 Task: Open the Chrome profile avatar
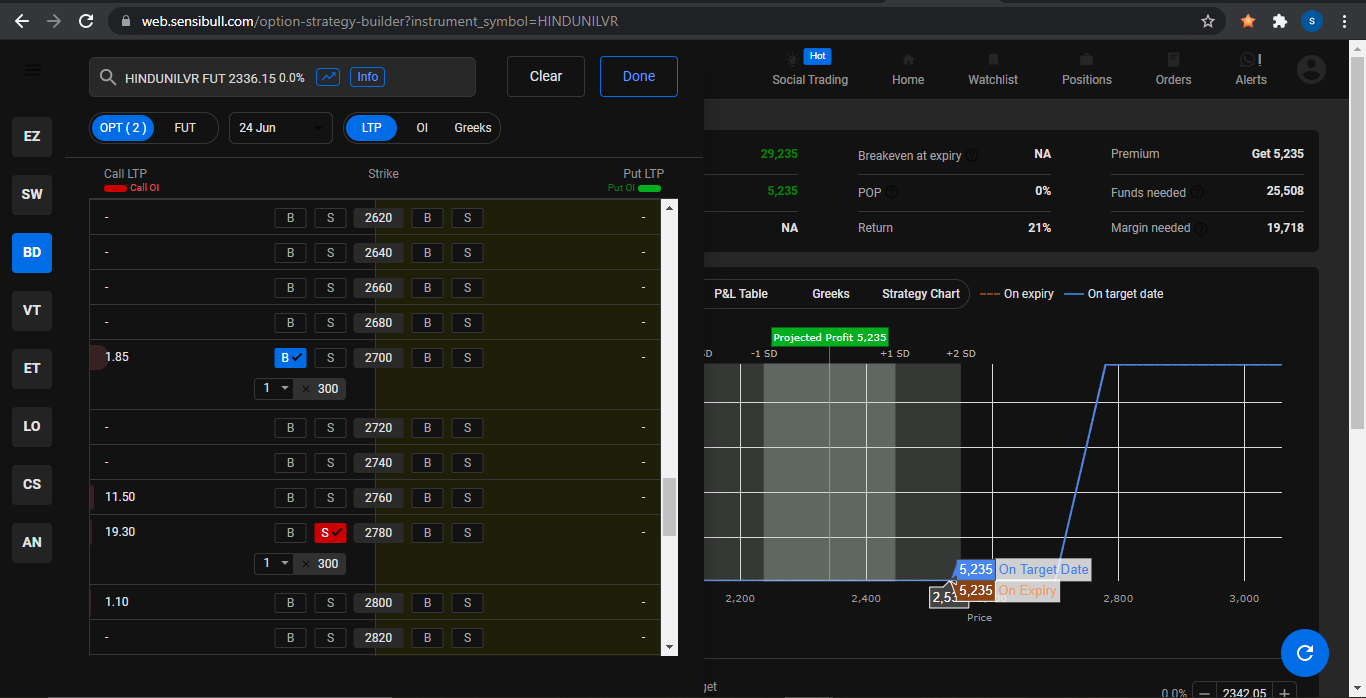coord(1312,20)
